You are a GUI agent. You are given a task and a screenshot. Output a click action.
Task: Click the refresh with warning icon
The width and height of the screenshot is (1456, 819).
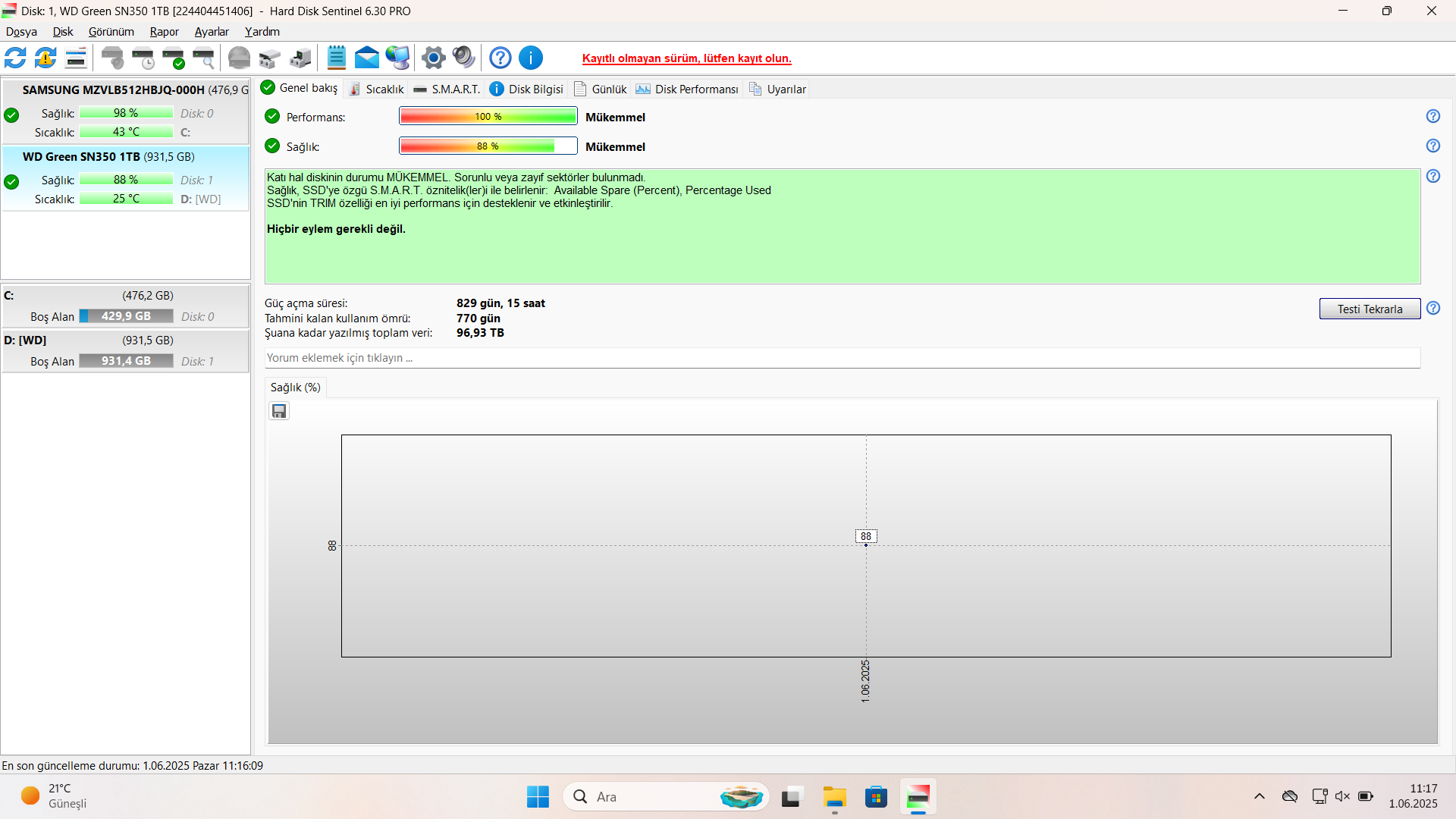pos(45,58)
